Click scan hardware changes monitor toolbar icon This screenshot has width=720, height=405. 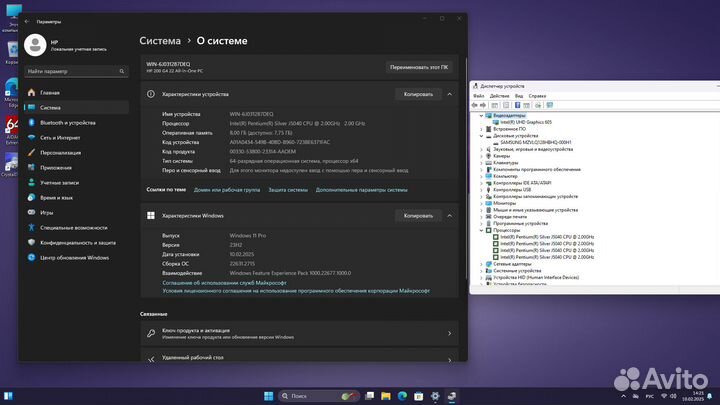[x=550, y=105]
